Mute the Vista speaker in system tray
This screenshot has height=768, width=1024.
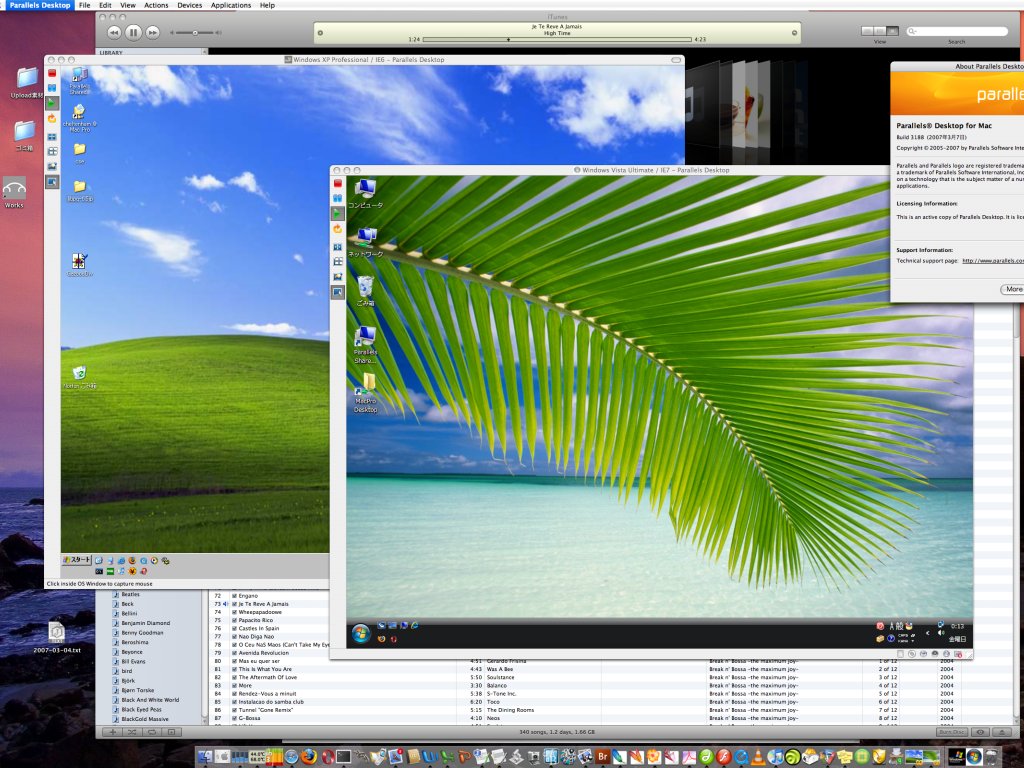pyautogui.click(x=941, y=633)
